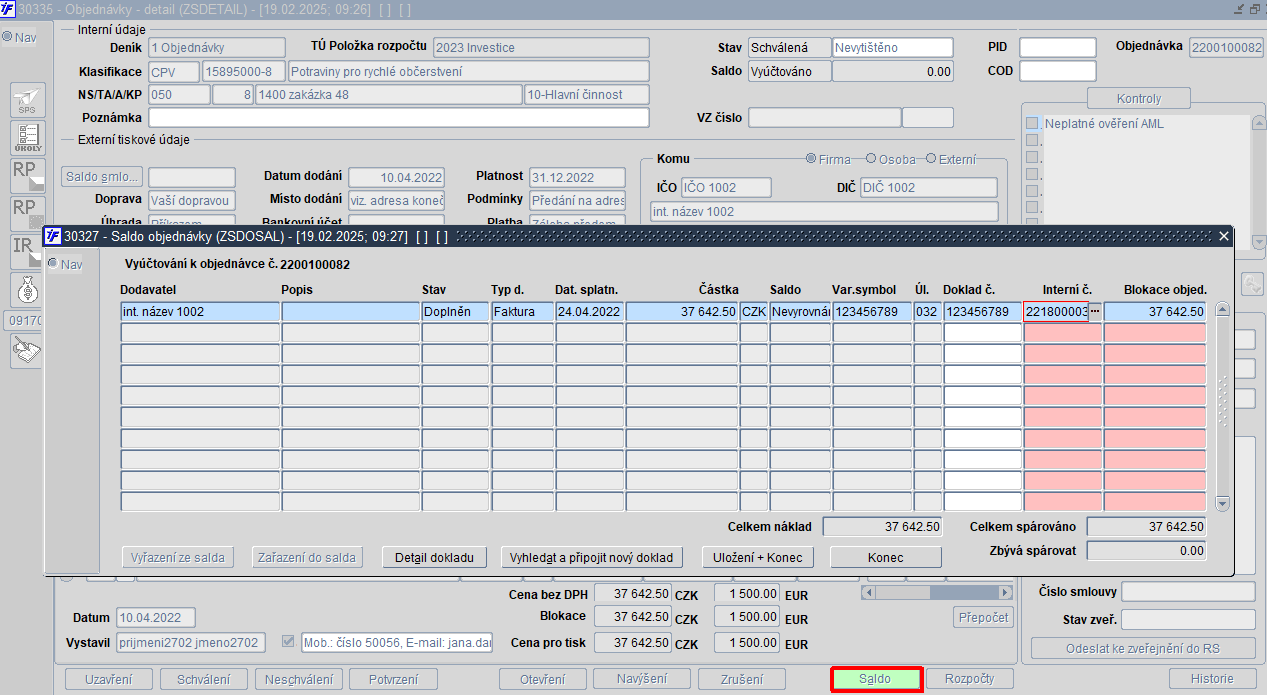Close the Saldo objednávky dialog
Image resolution: width=1267 pixels, height=695 pixels.
1224,236
